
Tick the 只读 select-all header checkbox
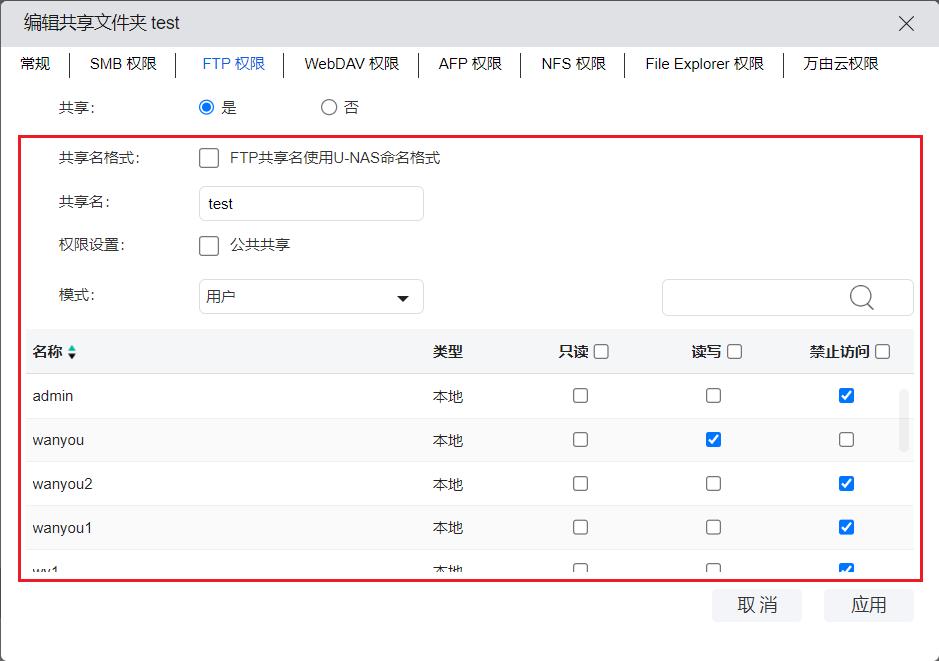[x=601, y=352]
